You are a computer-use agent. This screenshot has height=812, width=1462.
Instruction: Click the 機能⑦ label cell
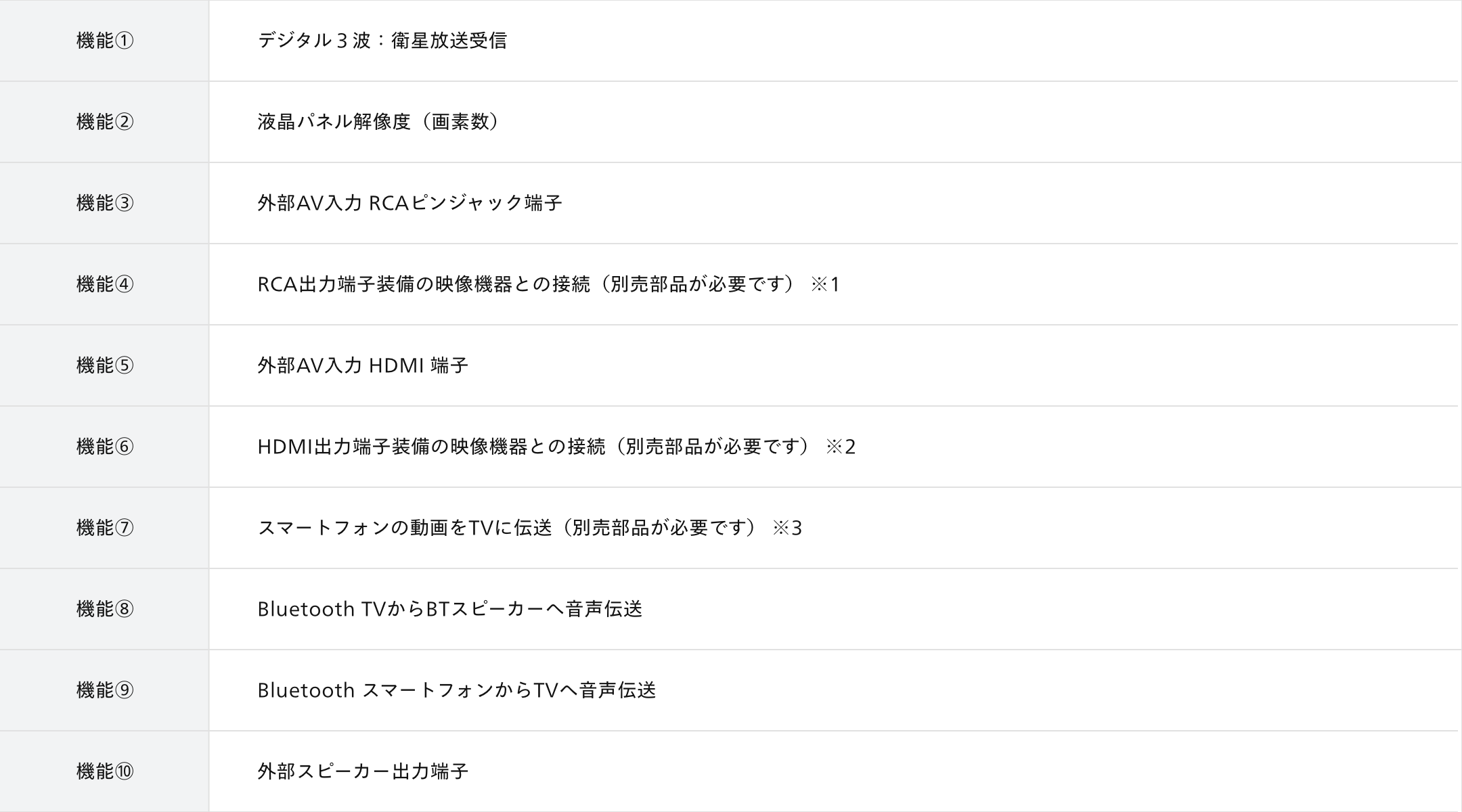point(105,528)
